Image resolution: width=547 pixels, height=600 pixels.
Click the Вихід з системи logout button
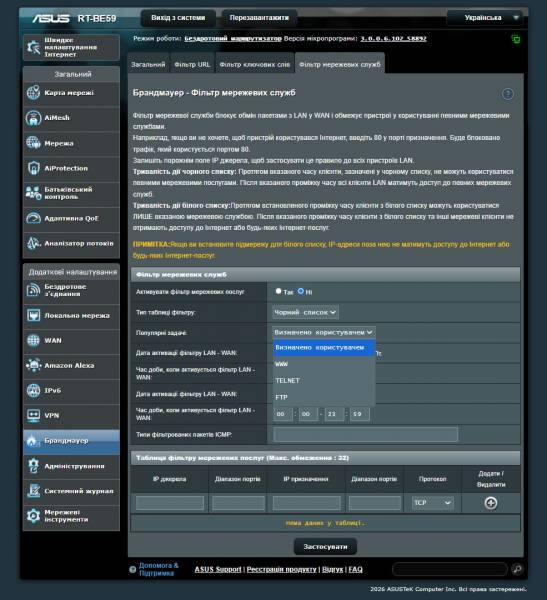coord(178,18)
